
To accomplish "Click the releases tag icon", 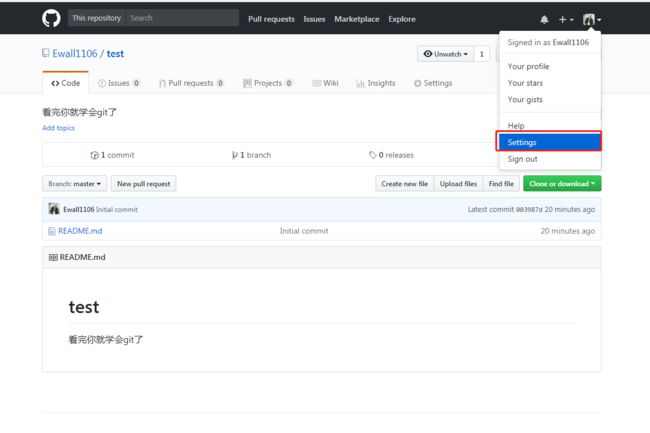I will click(373, 155).
